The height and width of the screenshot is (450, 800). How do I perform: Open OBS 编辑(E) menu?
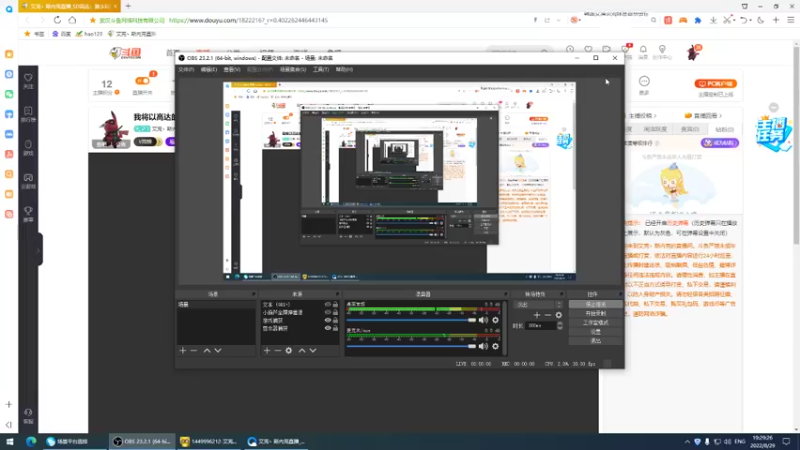click(x=209, y=69)
